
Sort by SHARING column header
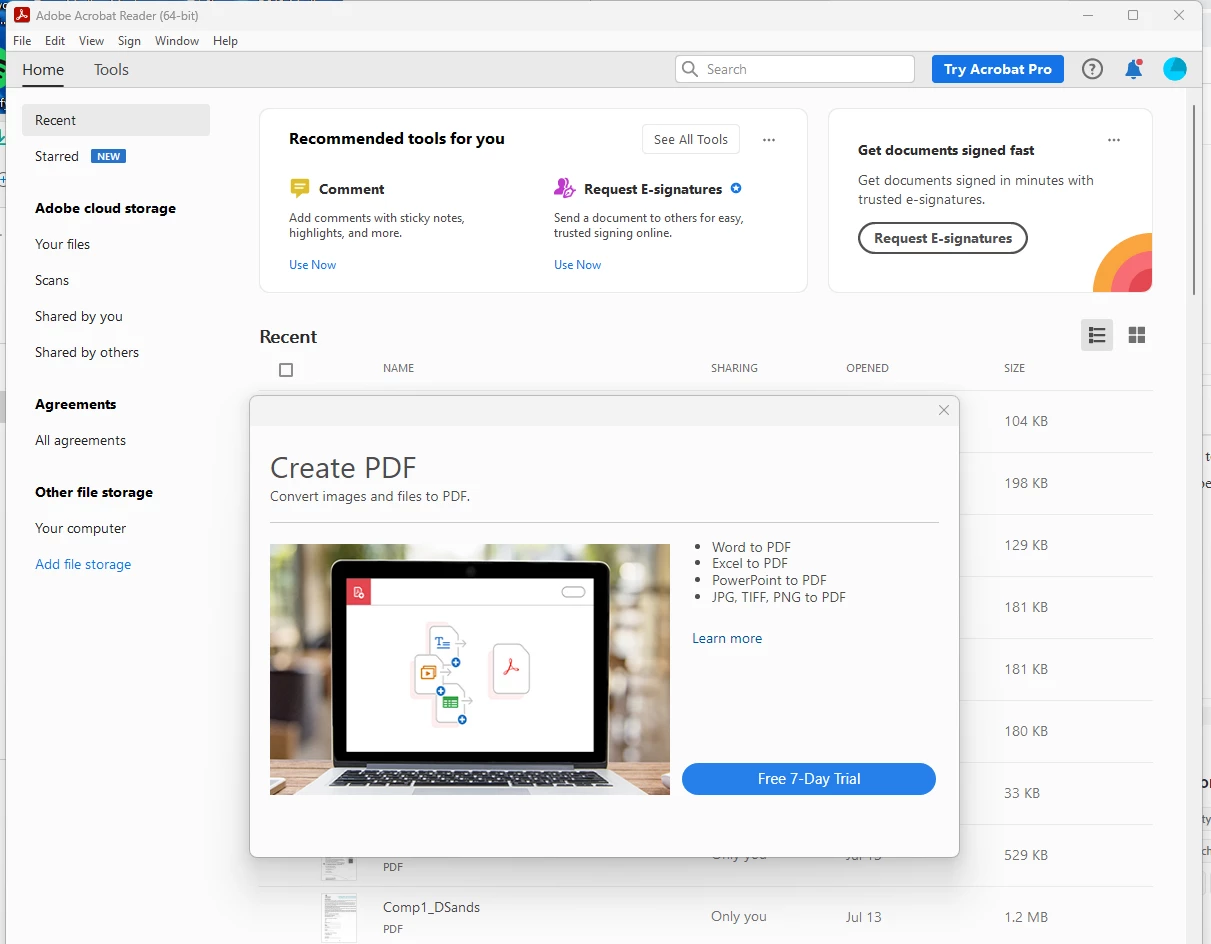pyautogui.click(x=734, y=368)
